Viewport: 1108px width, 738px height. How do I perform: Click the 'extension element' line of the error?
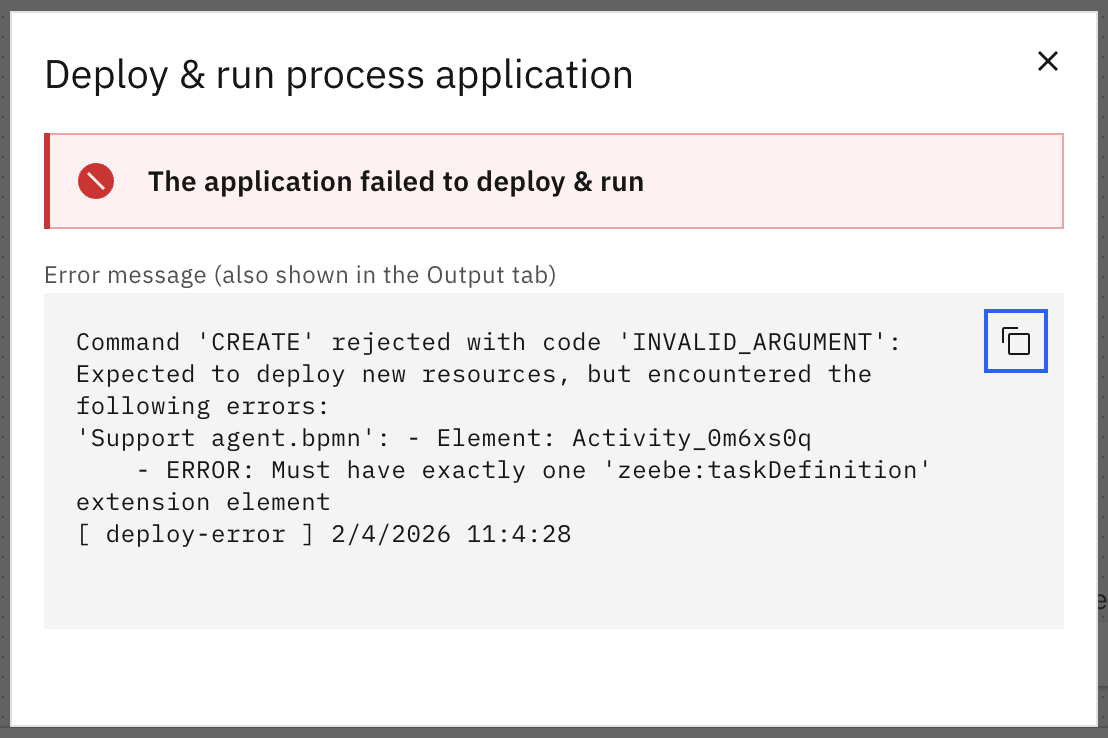pos(203,502)
